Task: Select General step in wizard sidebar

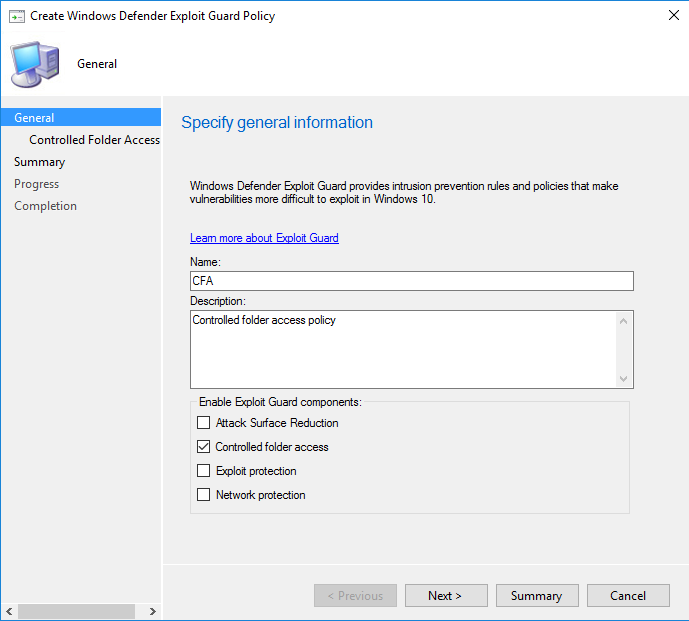Action: click(35, 118)
